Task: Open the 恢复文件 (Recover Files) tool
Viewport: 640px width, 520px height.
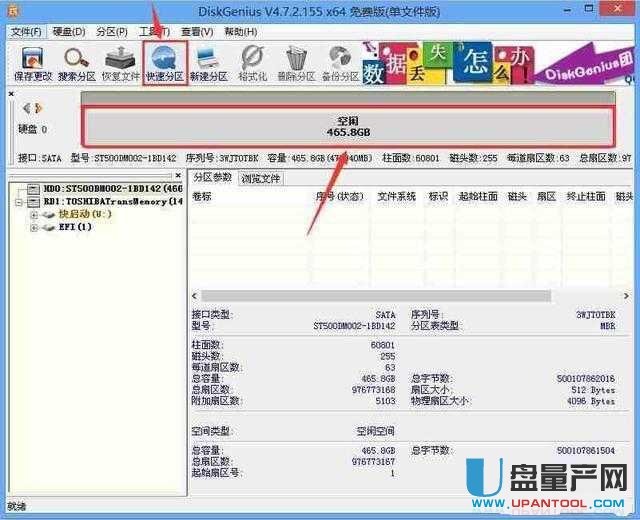Action: (x=119, y=62)
